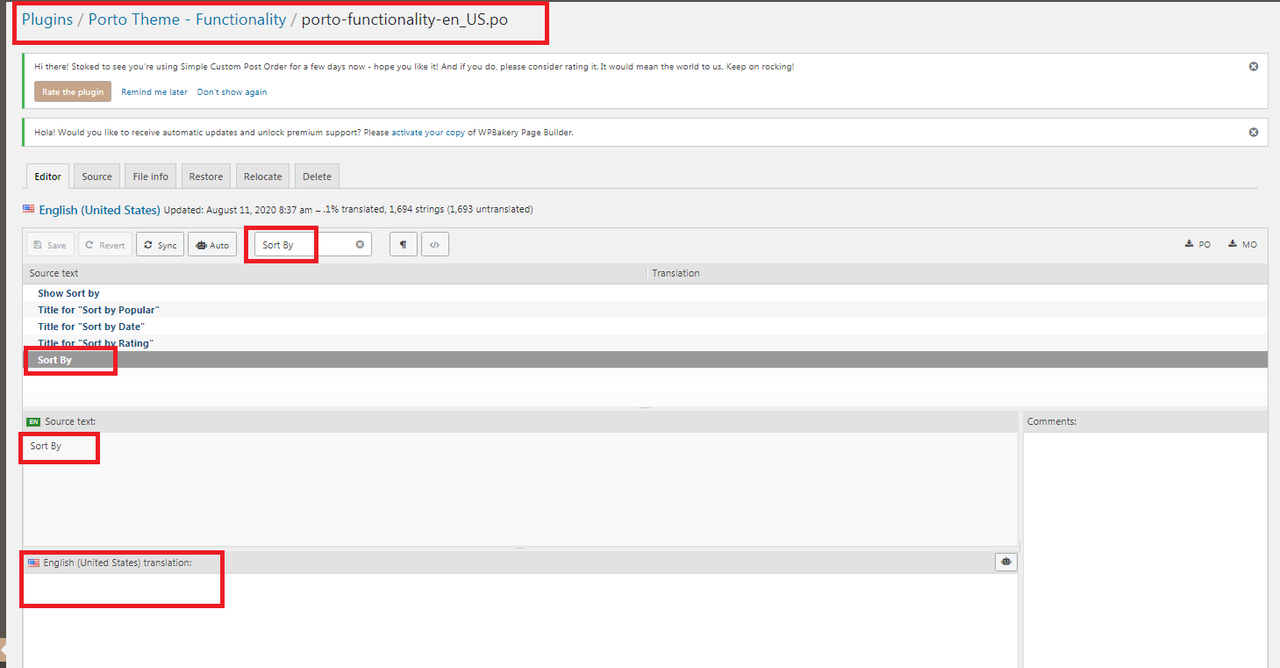1280x668 pixels.
Task: Select the Title for "Sort by Date" row
Action: click(645, 326)
